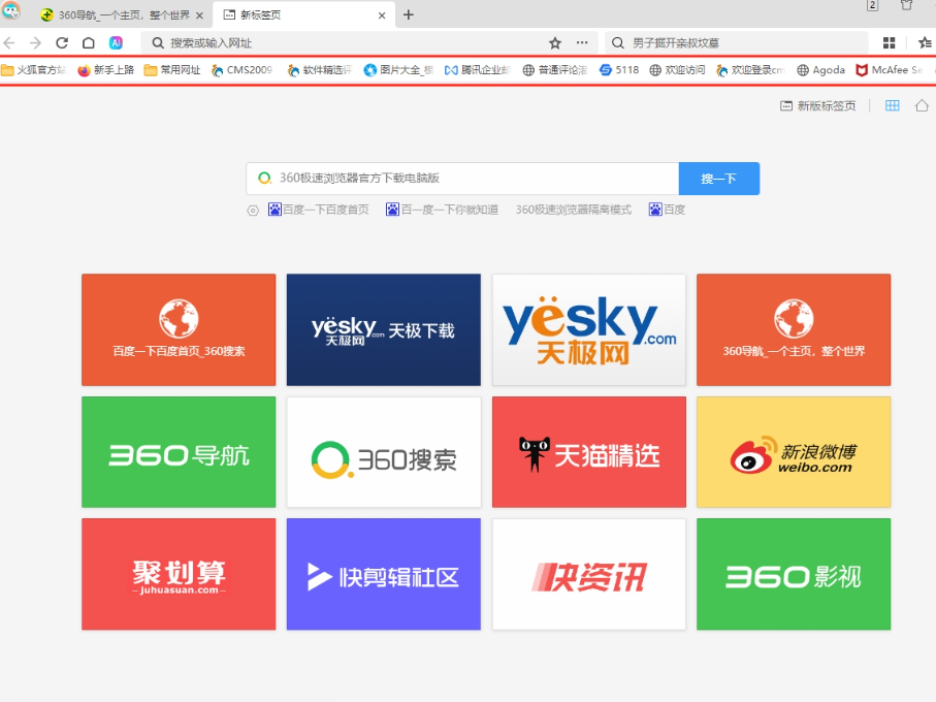
Task: Click the 搜一下 search button
Action: pos(719,178)
